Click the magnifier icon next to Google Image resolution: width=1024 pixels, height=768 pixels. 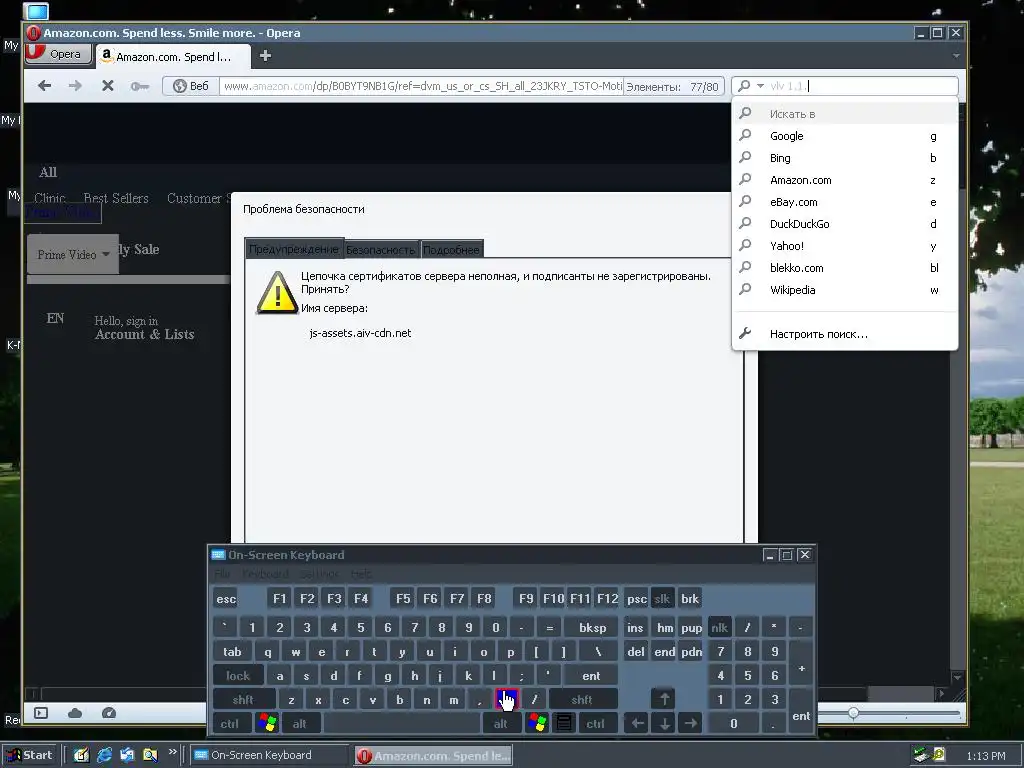click(x=745, y=135)
